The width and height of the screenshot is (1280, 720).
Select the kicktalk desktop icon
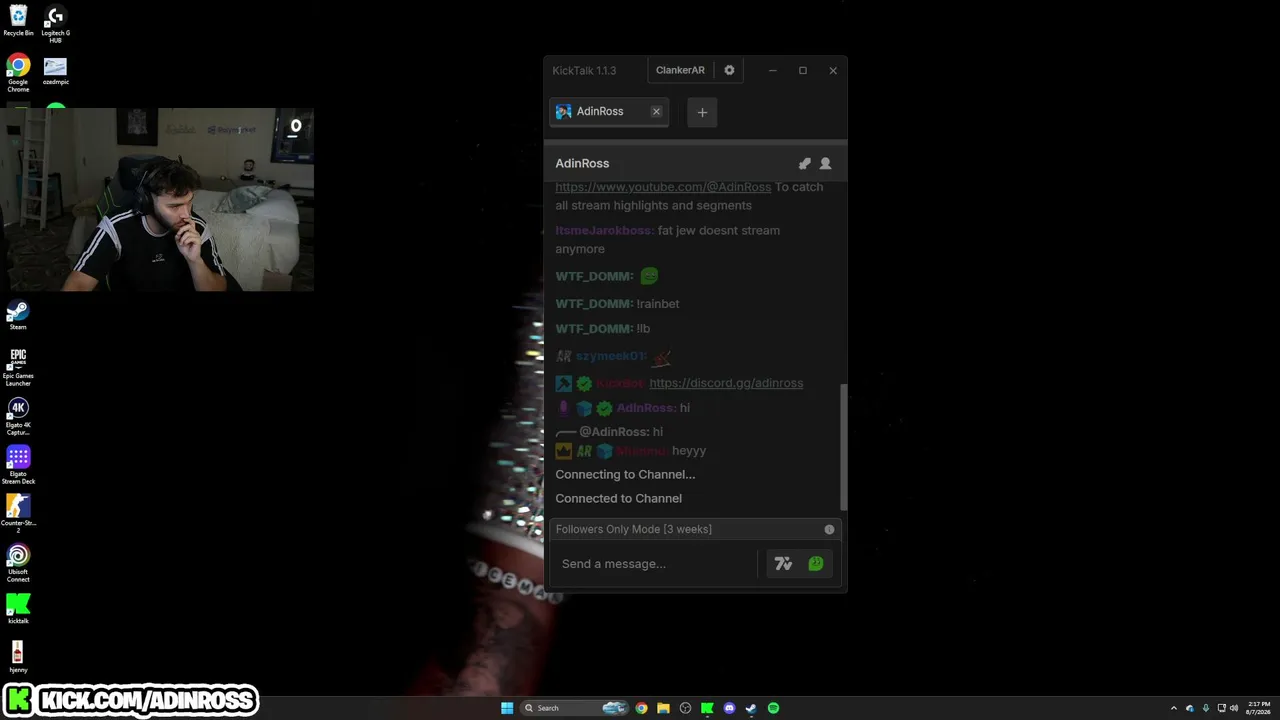(x=18, y=609)
